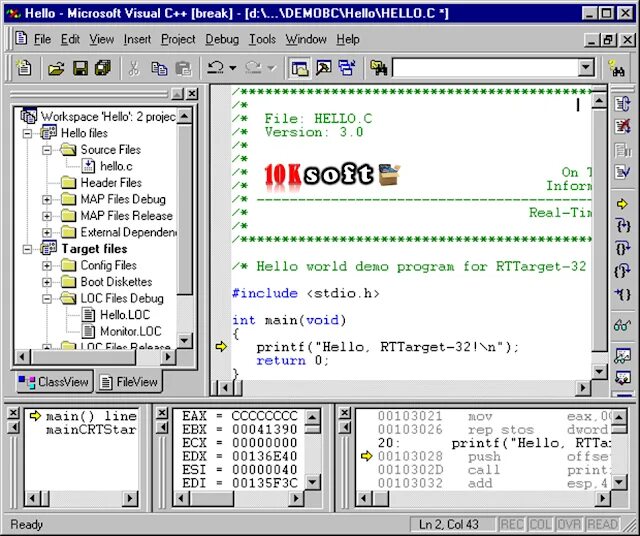Click the Redo arrow icon
This screenshot has width=640, height=536.
coord(253,68)
